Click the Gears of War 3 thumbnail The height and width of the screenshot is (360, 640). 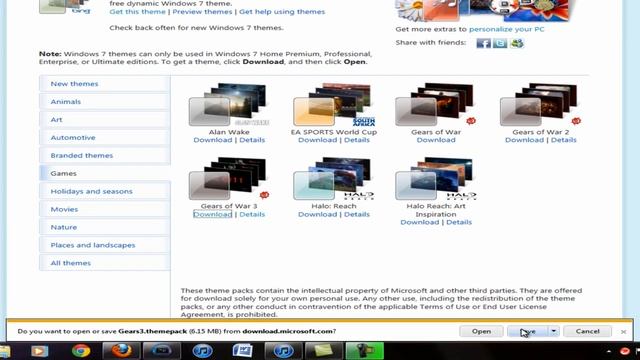(x=229, y=178)
